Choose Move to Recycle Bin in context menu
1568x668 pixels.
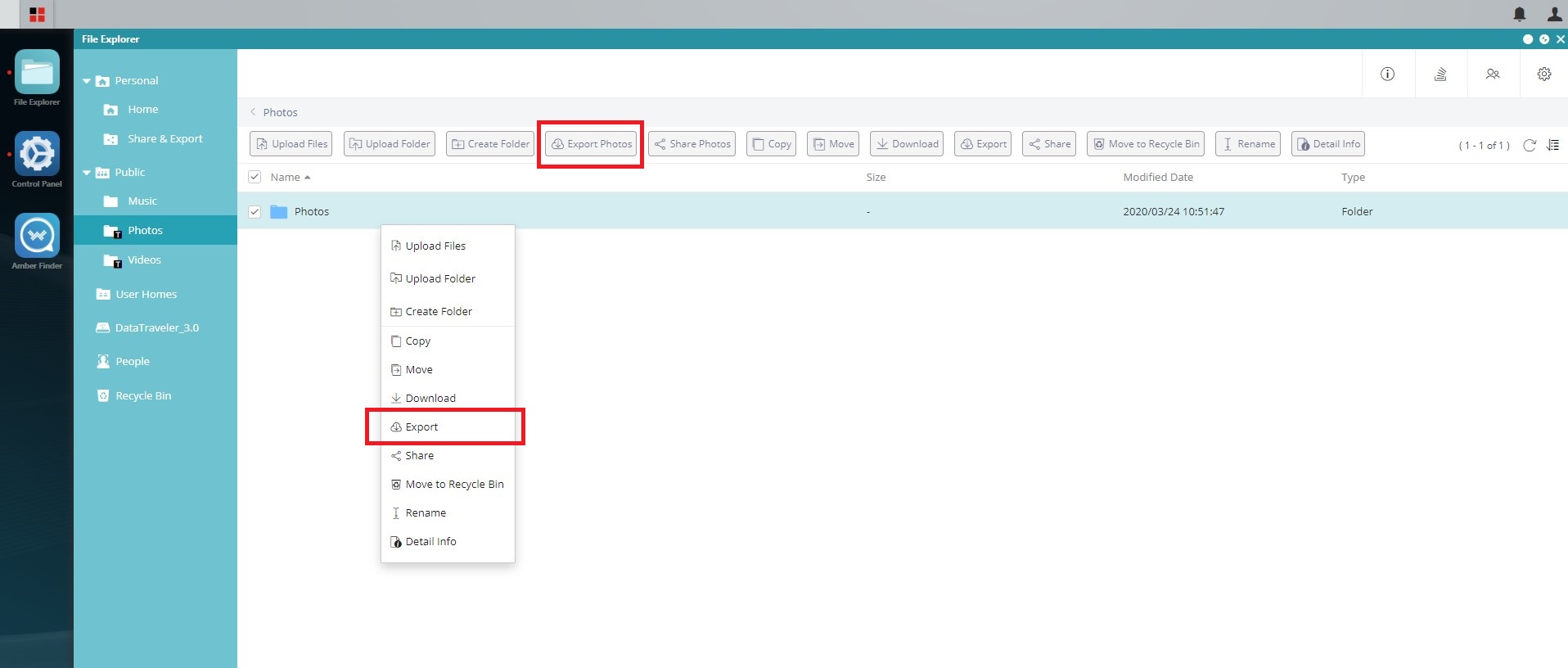tap(448, 484)
